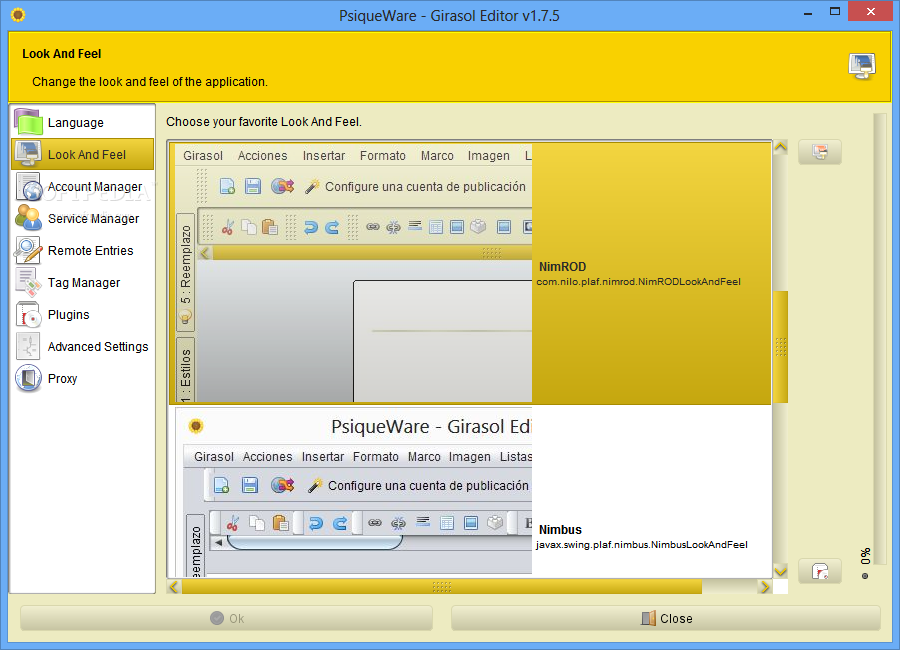Screen dimensions: 900x650
Task: Click the Look And Feel monitor icon in sidebar
Action: point(28,154)
